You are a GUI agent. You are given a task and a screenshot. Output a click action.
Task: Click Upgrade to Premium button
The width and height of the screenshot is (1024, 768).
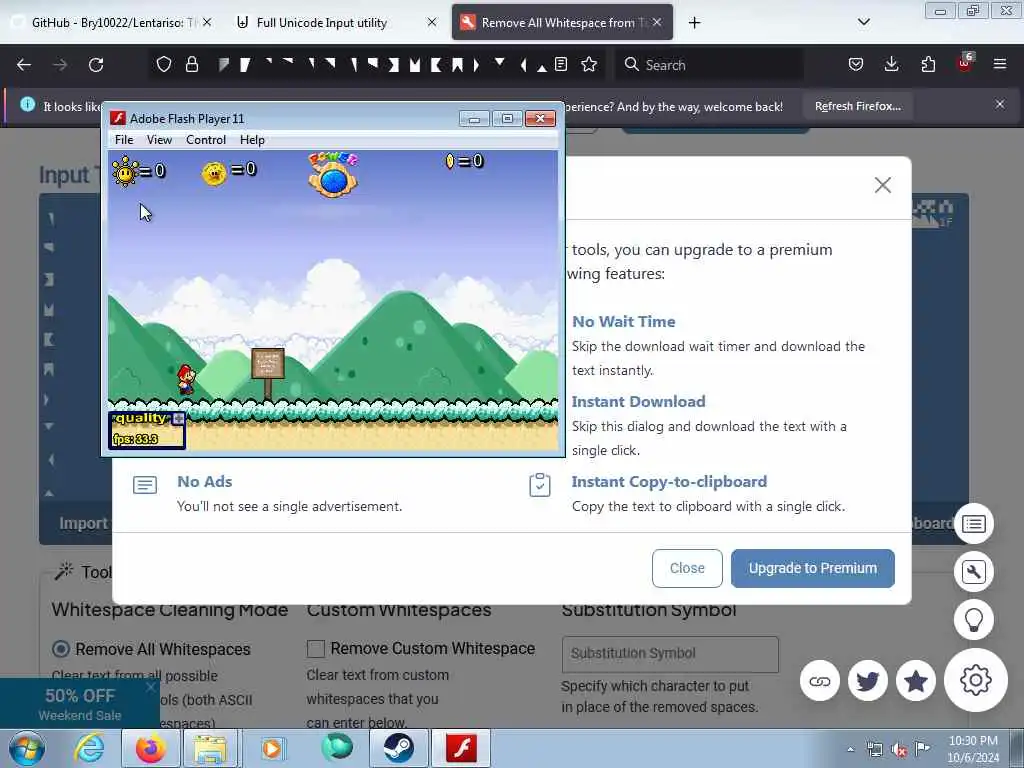(x=812, y=568)
